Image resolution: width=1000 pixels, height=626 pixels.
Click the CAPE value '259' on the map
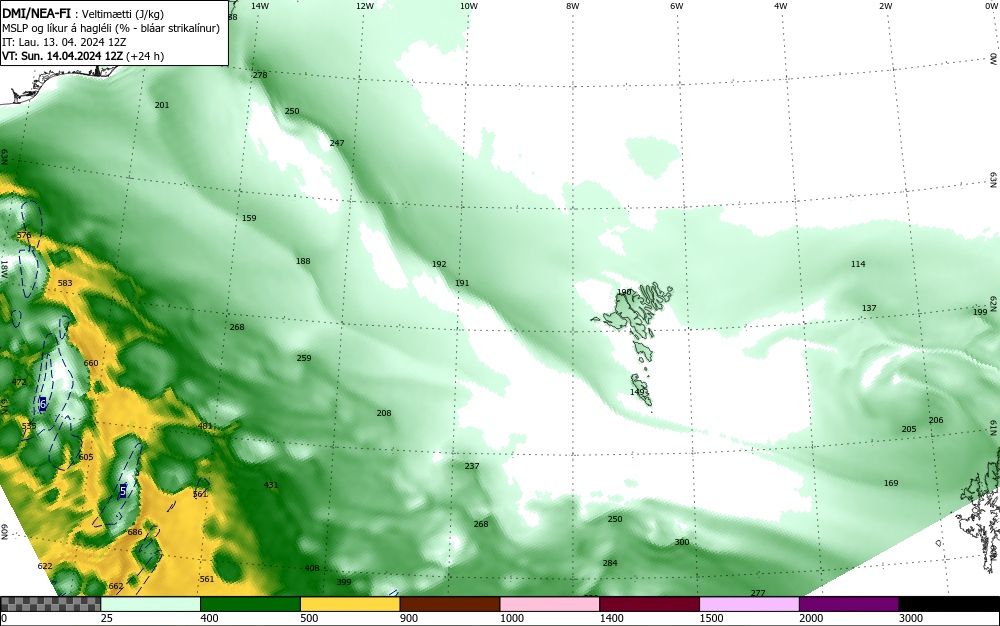tap(304, 358)
